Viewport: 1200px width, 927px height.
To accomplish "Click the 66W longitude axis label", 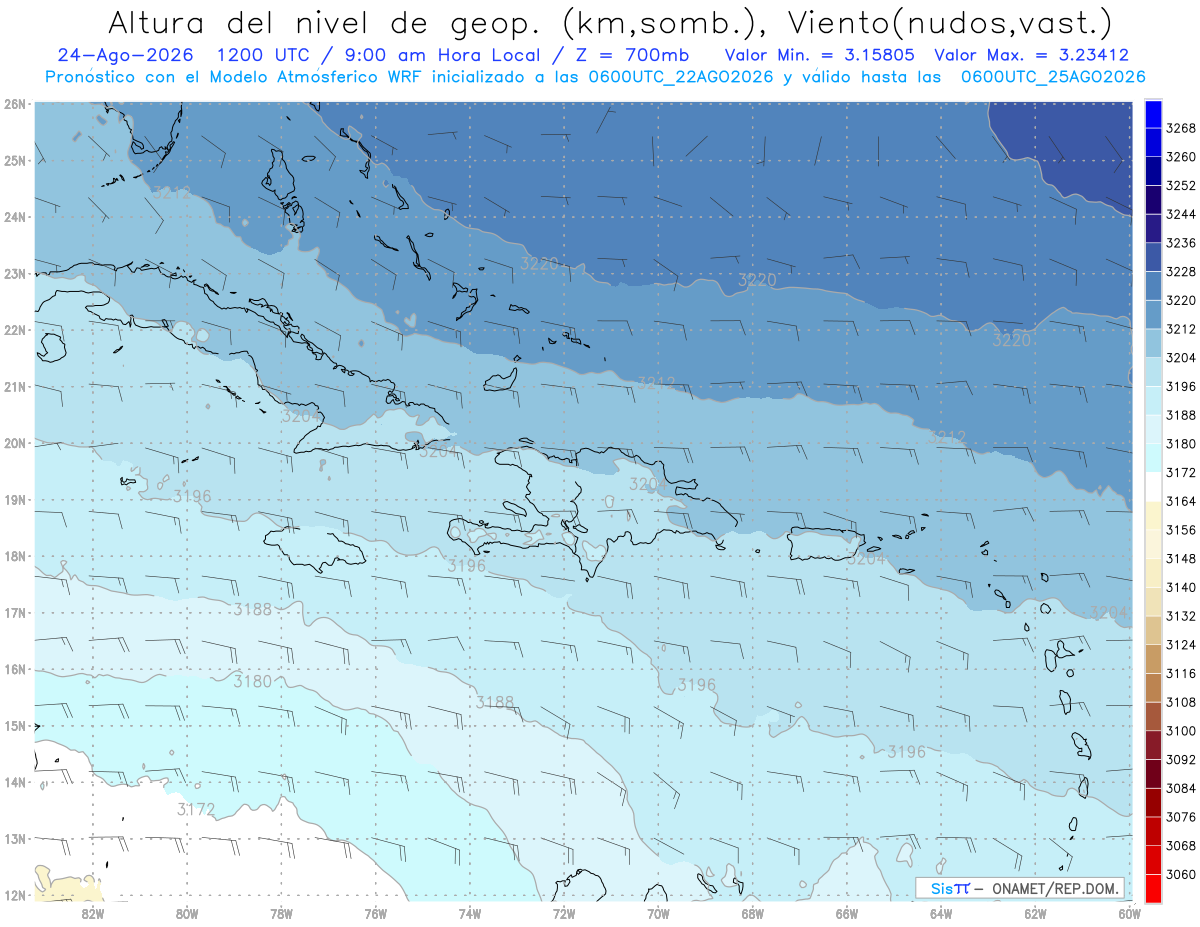I will (x=847, y=913).
